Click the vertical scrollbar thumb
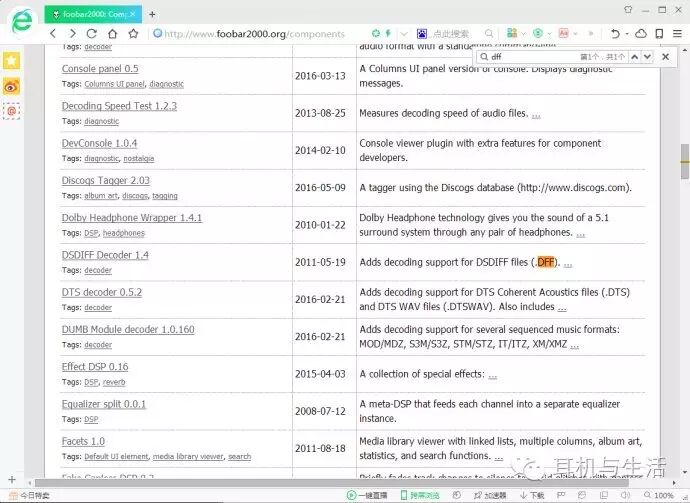690x503 pixels. [685, 162]
